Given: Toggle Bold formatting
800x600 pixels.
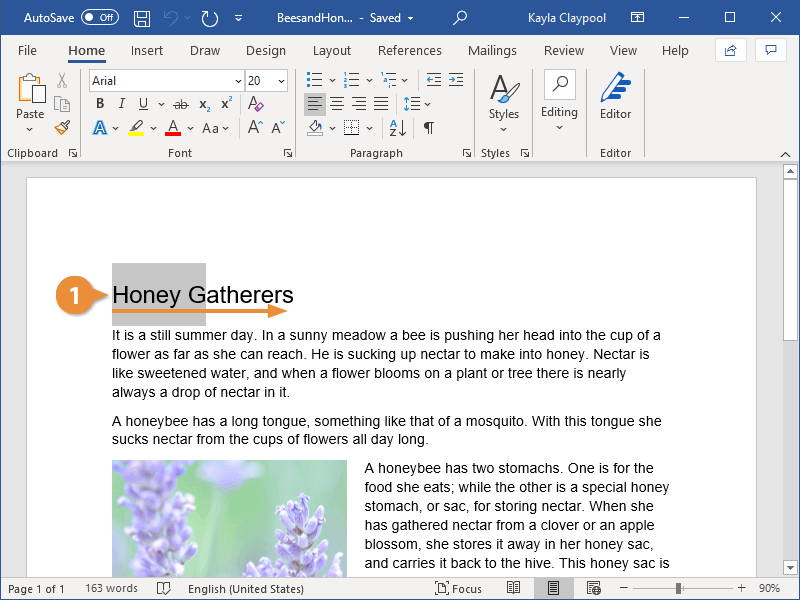Looking at the screenshot, I should (100, 104).
